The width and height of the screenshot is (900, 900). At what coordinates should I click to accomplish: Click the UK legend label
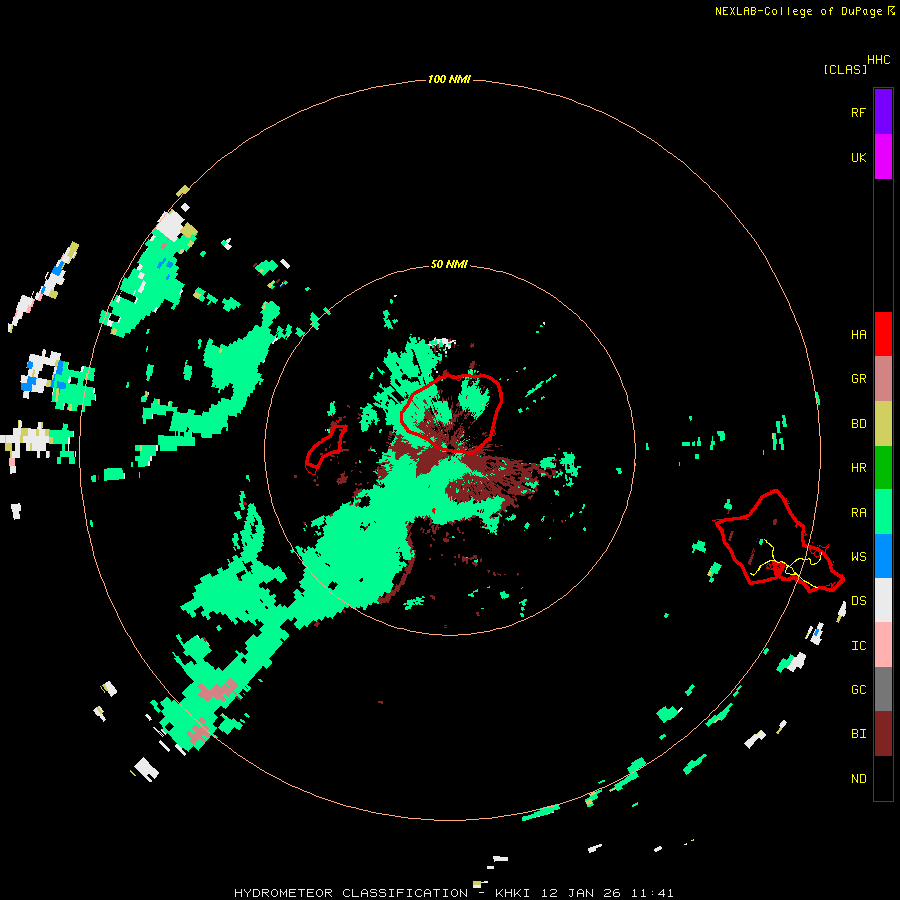(x=858, y=157)
